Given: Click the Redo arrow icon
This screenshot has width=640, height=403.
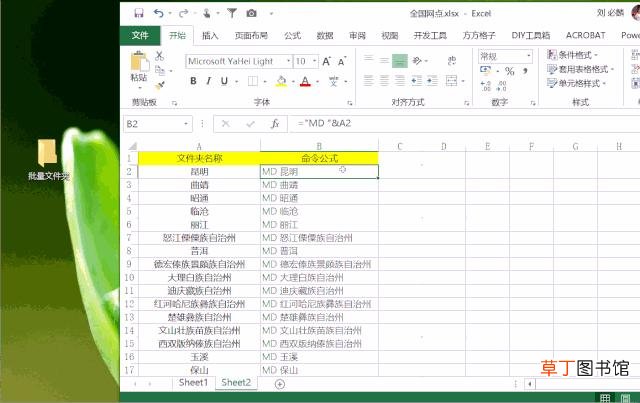Looking at the screenshot, I should pyautogui.click(x=183, y=13).
